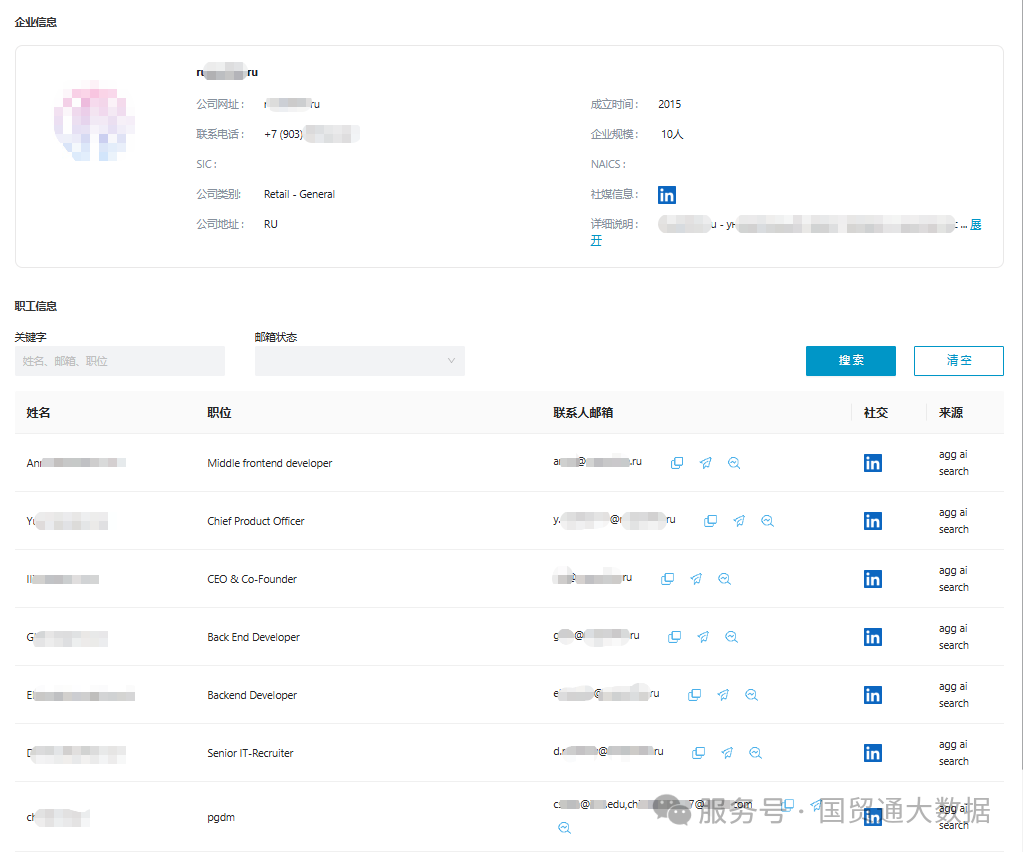Viewport: 1023px width, 852px height.
Task: Open the 邮箱状态 dropdown
Action: 360,361
